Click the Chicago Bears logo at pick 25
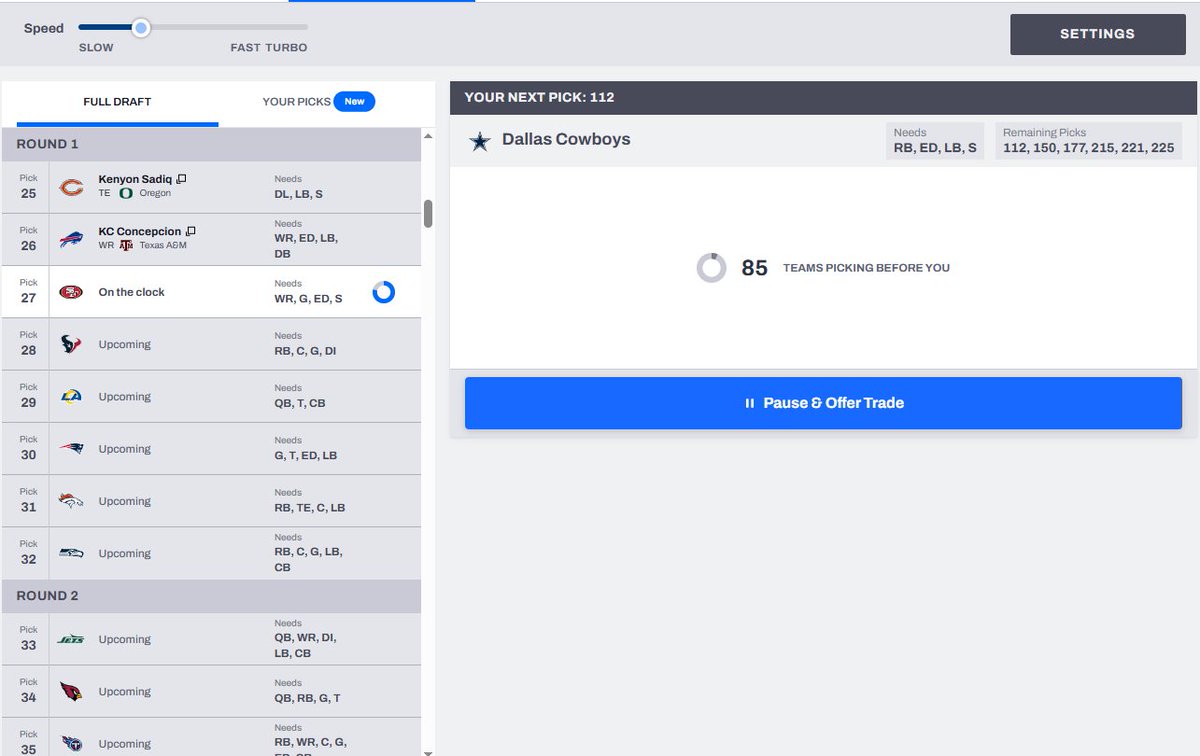 (x=71, y=187)
